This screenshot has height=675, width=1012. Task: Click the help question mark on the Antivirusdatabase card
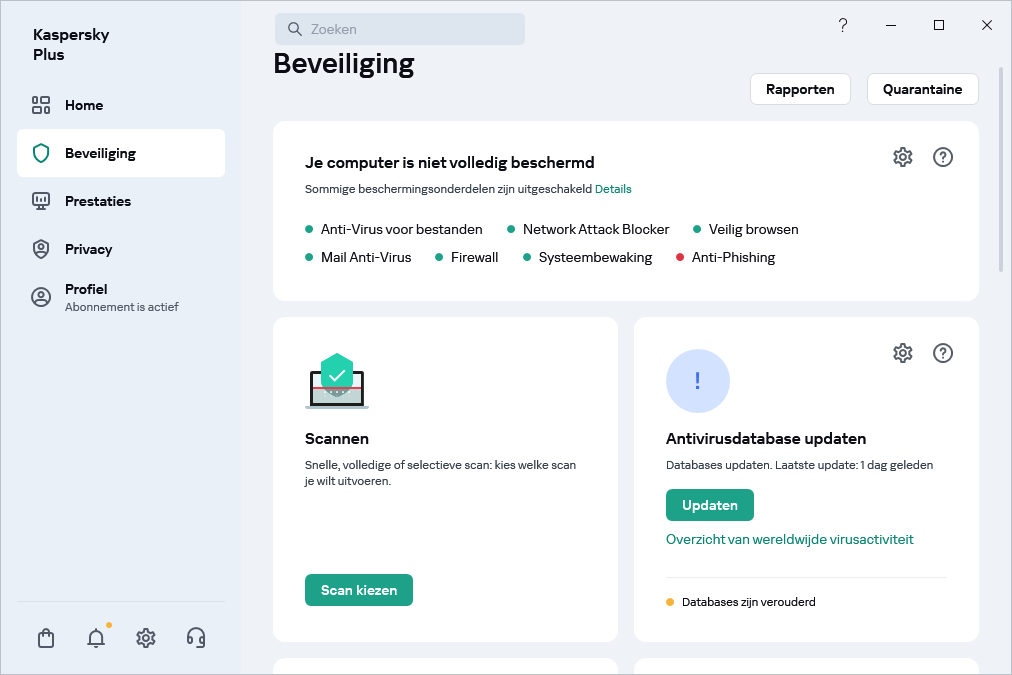coord(942,353)
